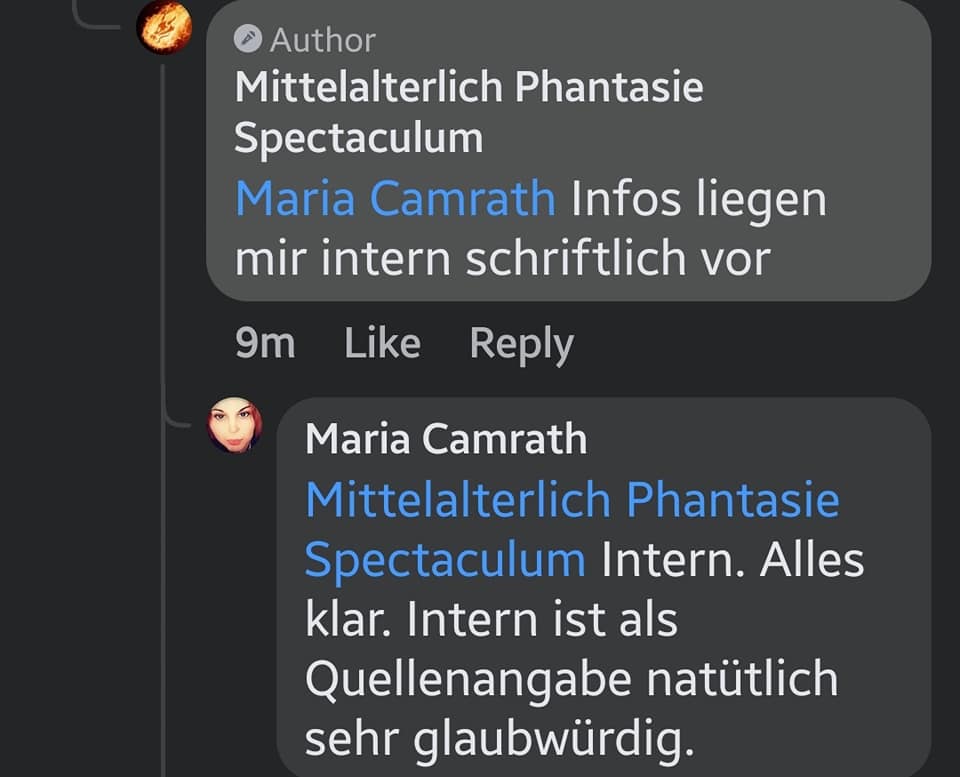Click the blue word "Spectaculum" in Maria's reply
This screenshot has height=777, width=960.
445,558
